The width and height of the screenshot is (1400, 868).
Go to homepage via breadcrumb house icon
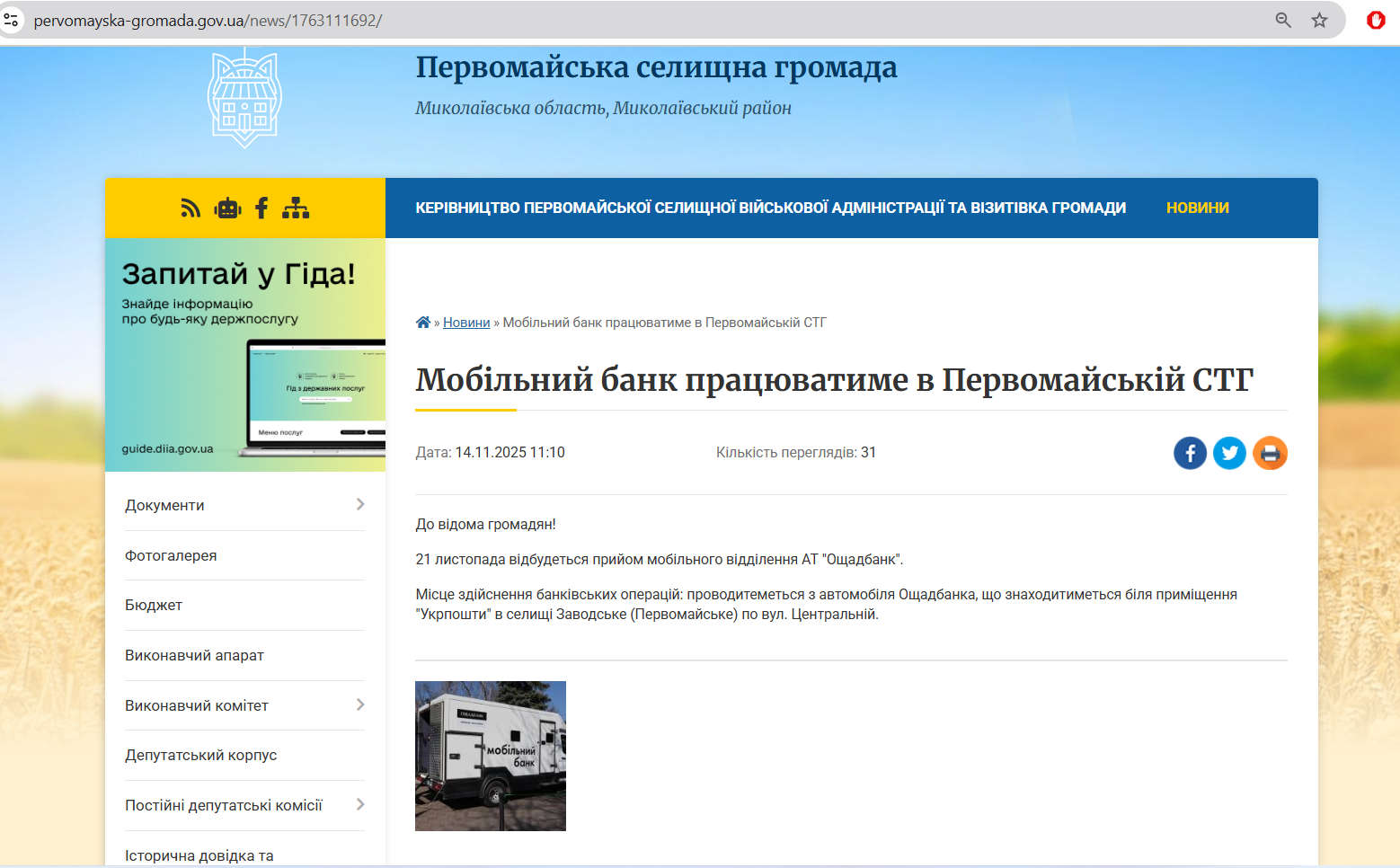[423, 323]
